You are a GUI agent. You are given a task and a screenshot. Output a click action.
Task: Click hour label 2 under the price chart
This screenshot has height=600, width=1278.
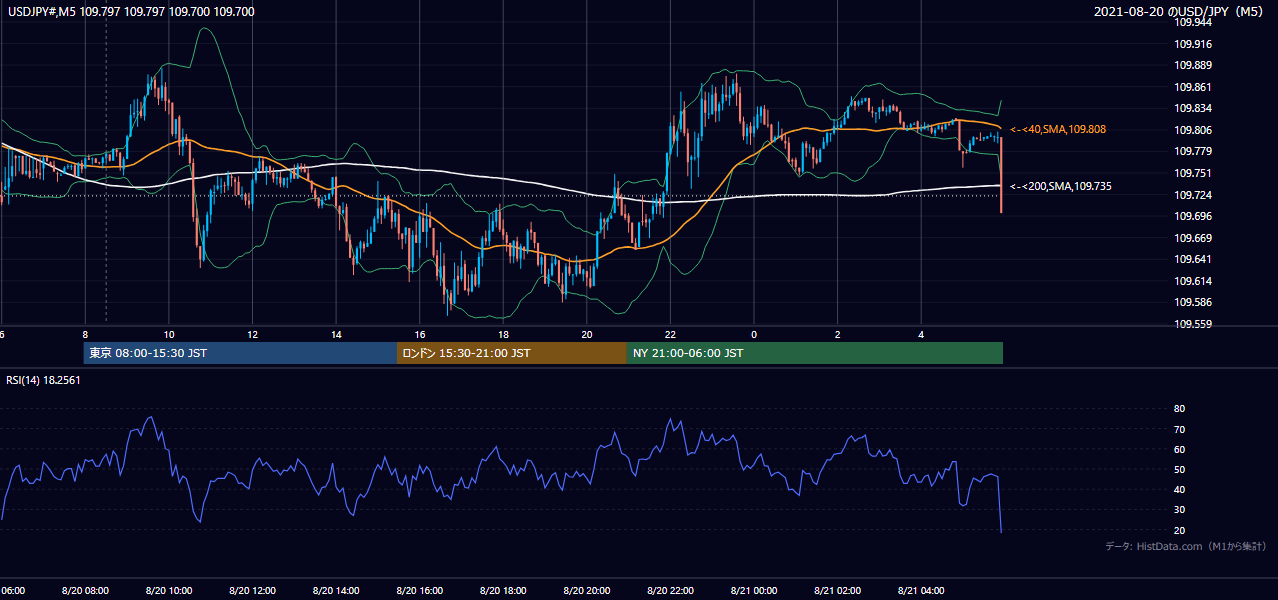point(837,334)
